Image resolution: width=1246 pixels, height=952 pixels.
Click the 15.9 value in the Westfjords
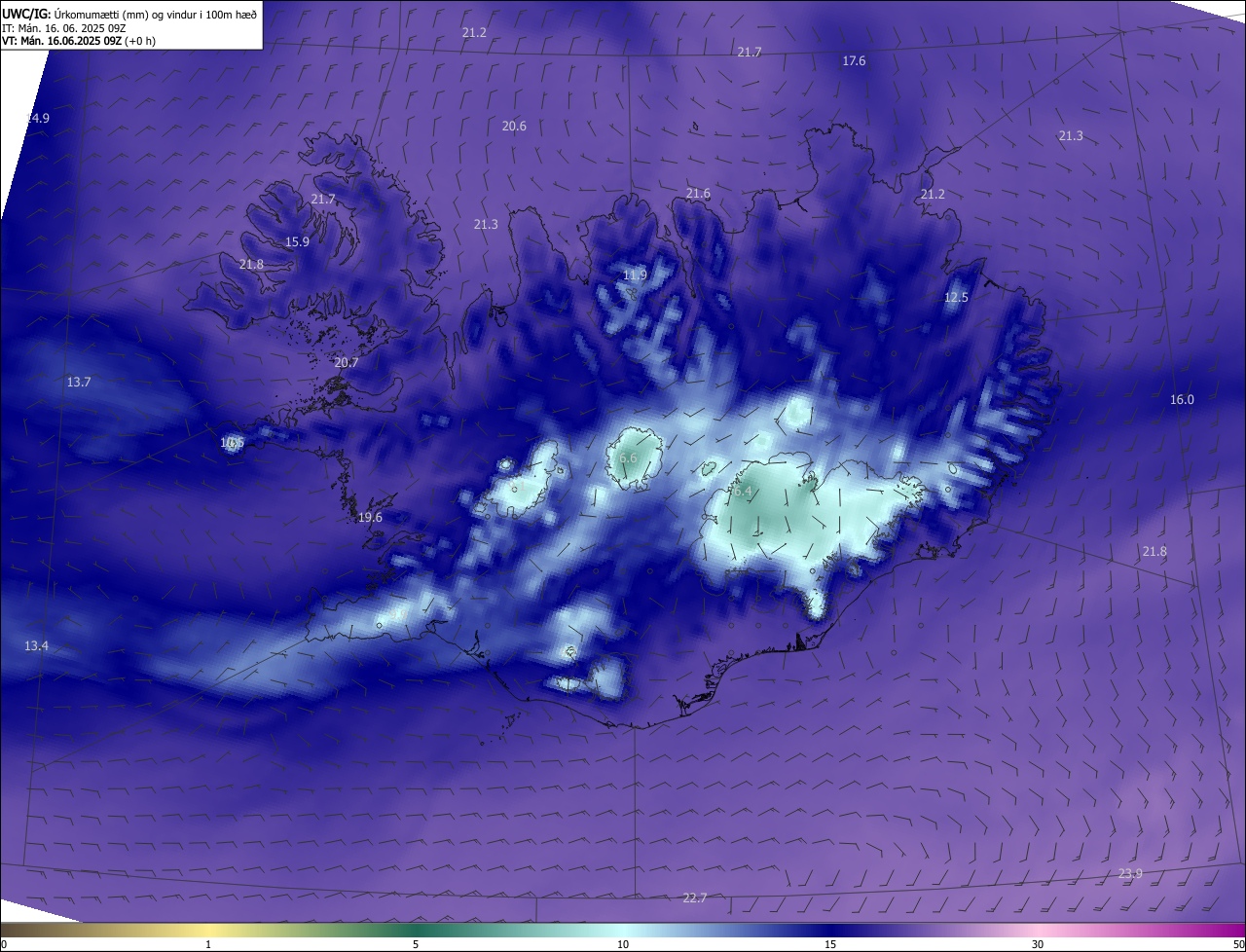click(298, 242)
